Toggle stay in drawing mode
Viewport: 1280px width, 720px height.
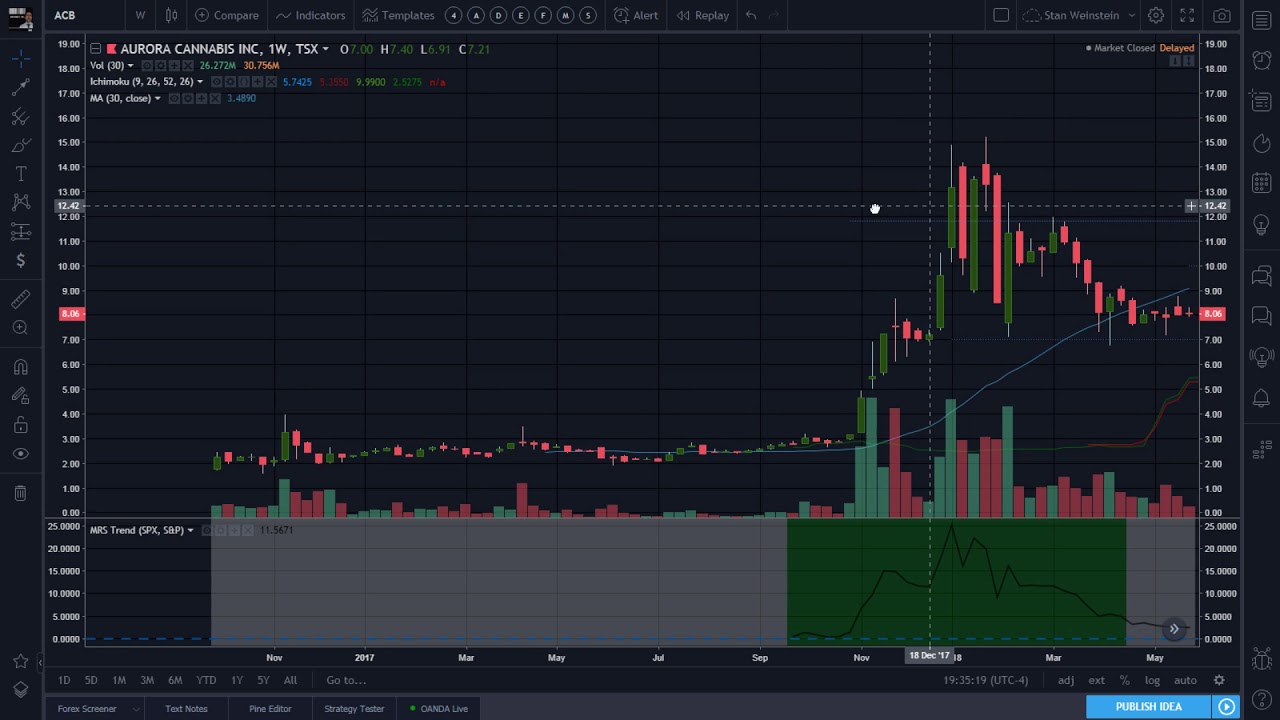click(x=20, y=396)
